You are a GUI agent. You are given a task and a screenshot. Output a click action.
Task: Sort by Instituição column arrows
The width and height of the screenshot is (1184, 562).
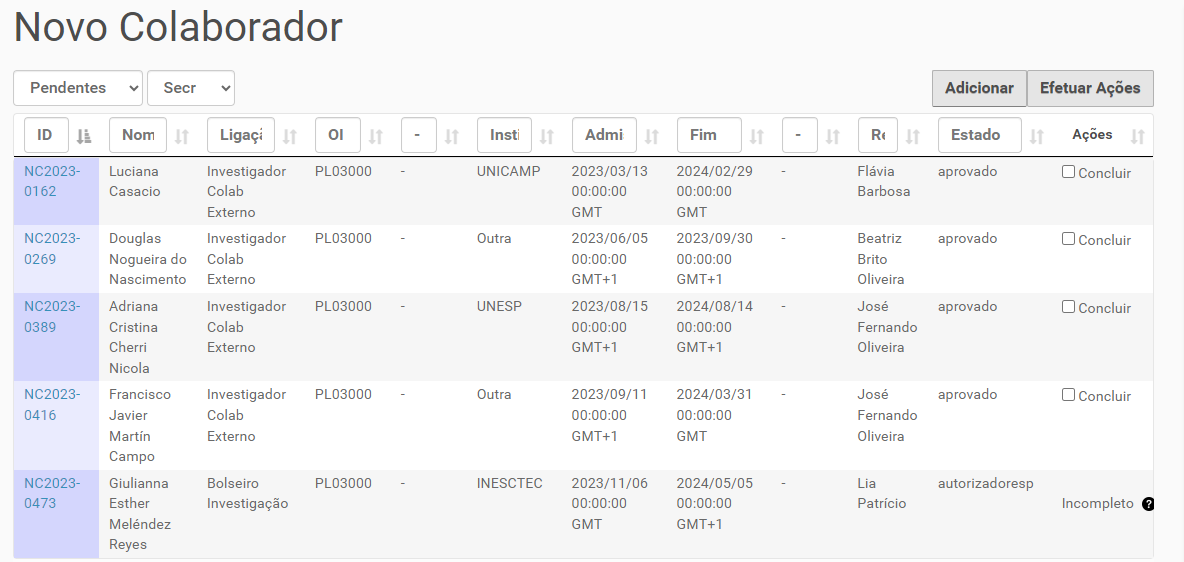tap(547, 136)
